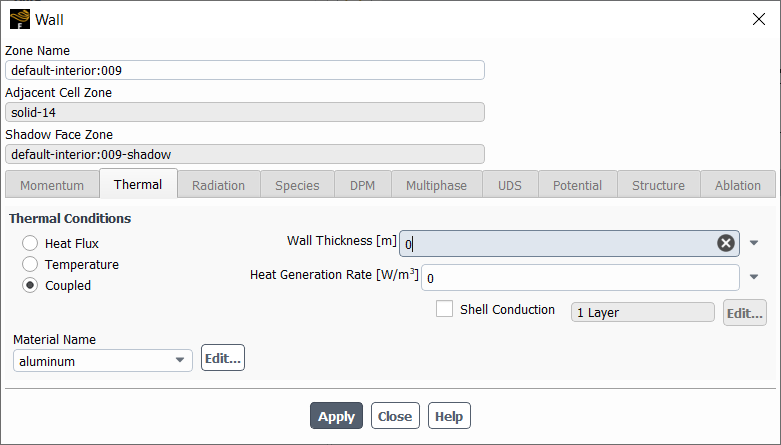Open the Ablation tab
This screenshot has width=781, height=445.
[738, 185]
